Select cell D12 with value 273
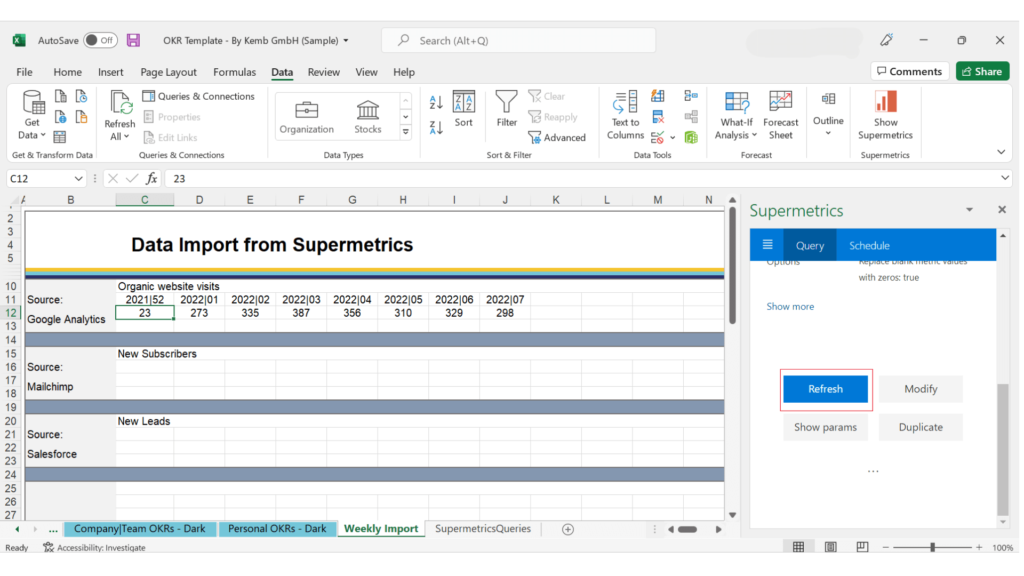 [x=199, y=313]
